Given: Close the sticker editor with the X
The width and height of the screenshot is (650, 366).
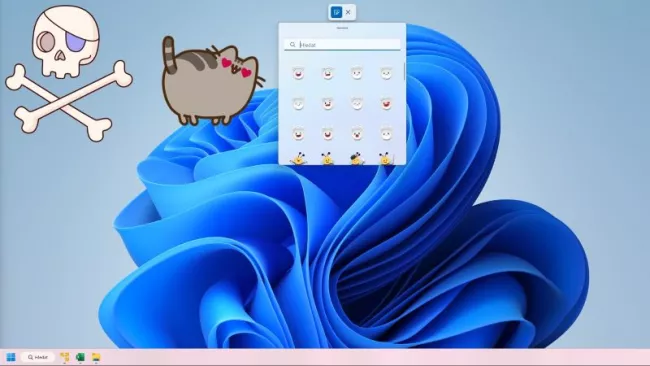Looking at the screenshot, I should click(348, 12).
